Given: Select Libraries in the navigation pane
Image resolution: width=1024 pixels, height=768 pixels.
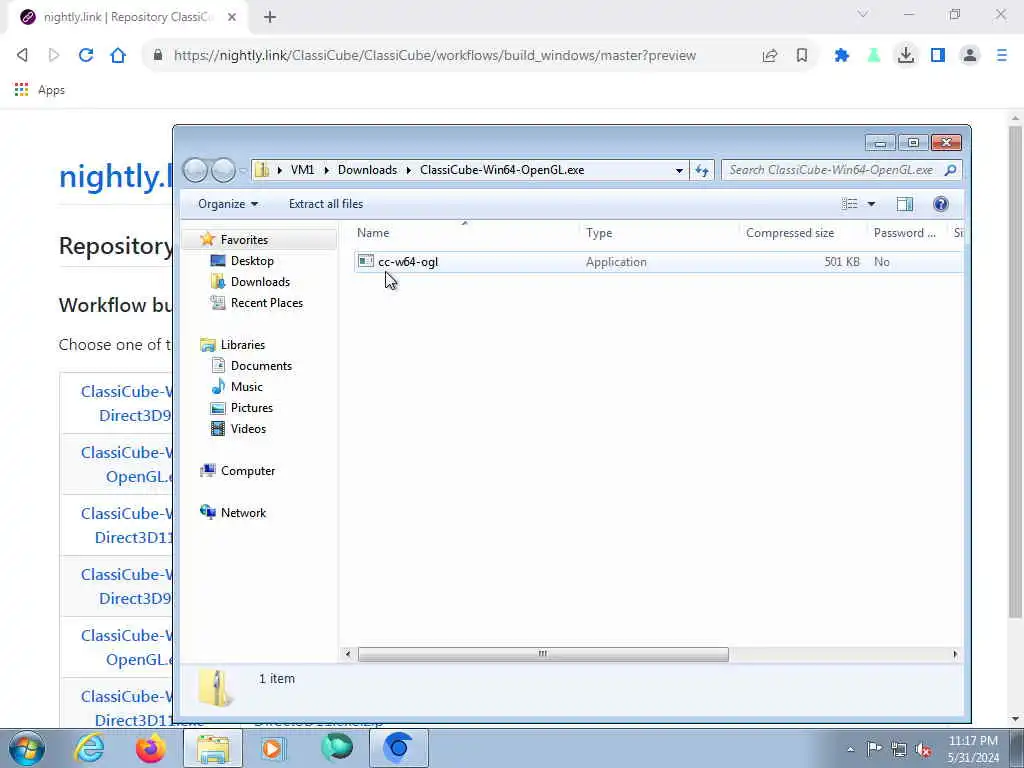Looking at the screenshot, I should pos(242,345).
